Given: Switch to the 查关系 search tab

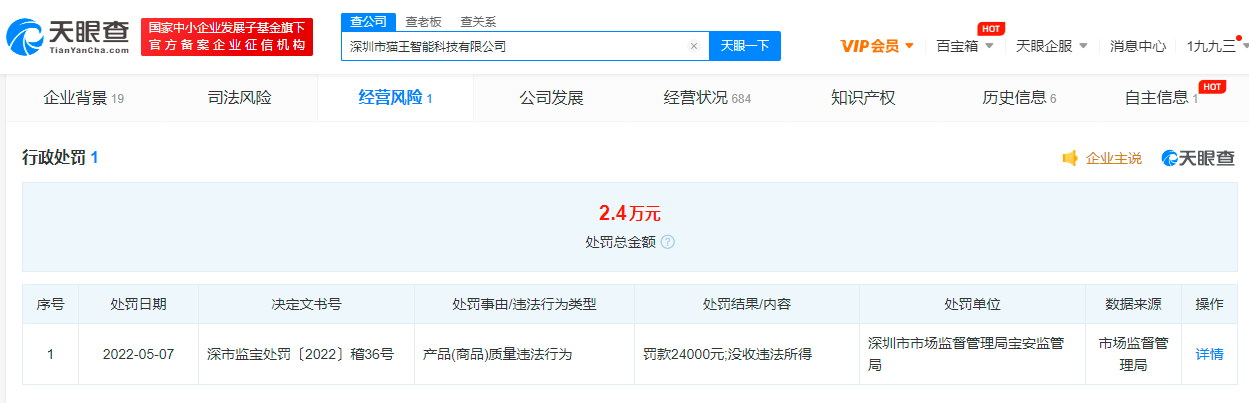Looking at the screenshot, I should coord(477,21).
